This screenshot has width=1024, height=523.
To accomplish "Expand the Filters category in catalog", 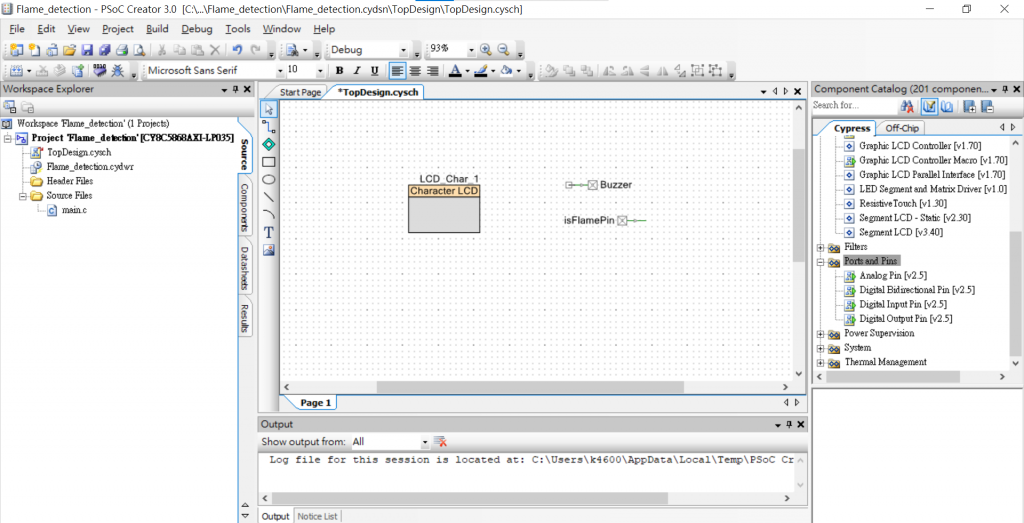I will pos(820,247).
